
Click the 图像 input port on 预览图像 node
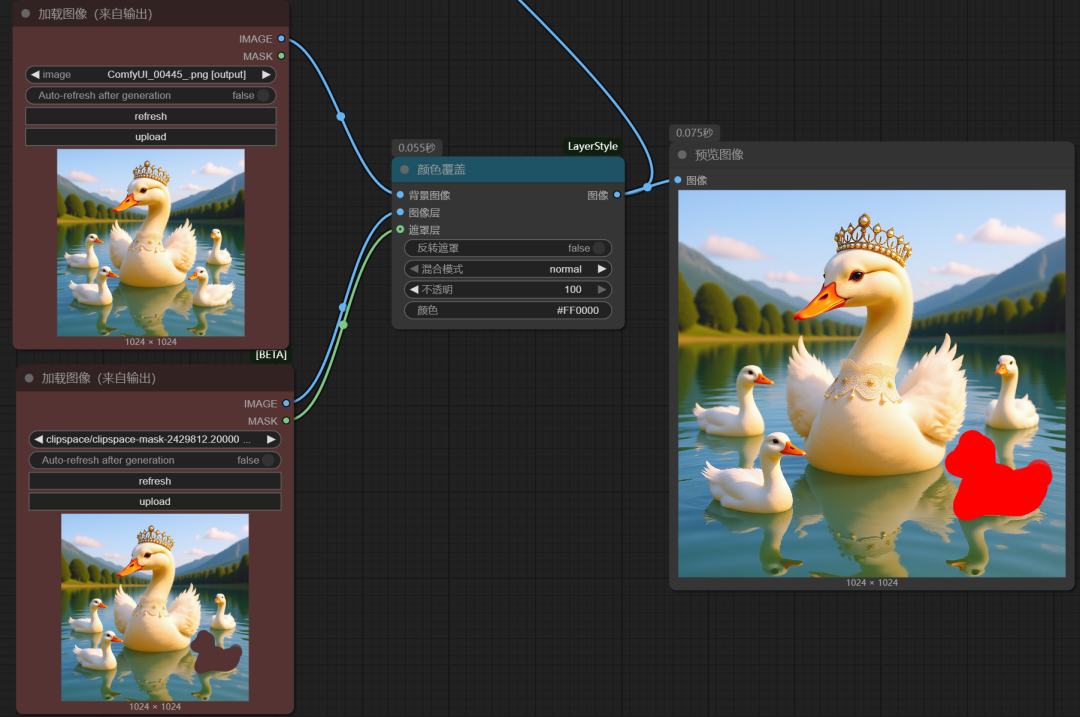click(678, 180)
